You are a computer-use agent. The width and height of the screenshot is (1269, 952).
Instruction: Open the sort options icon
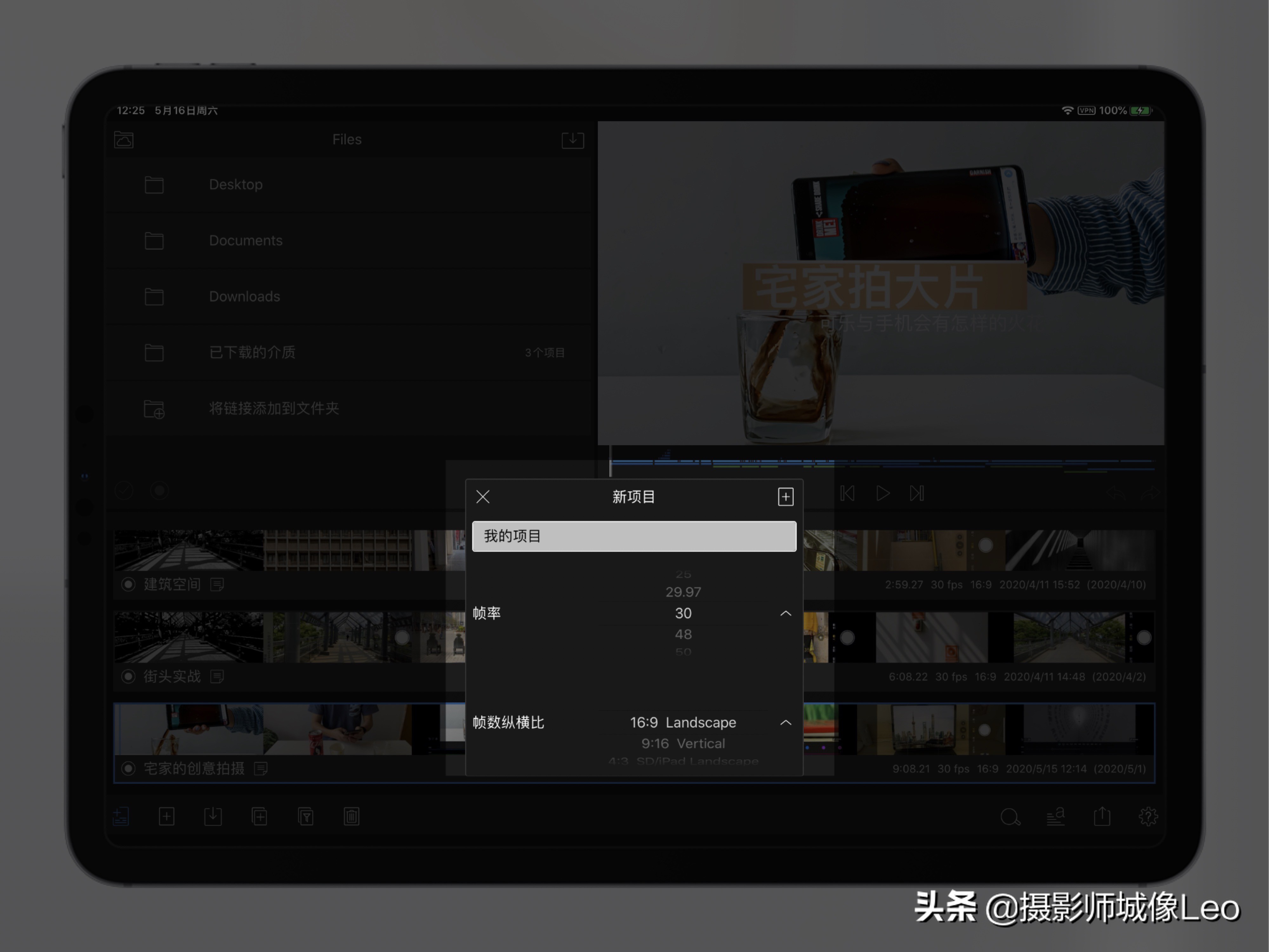[x=1057, y=817]
